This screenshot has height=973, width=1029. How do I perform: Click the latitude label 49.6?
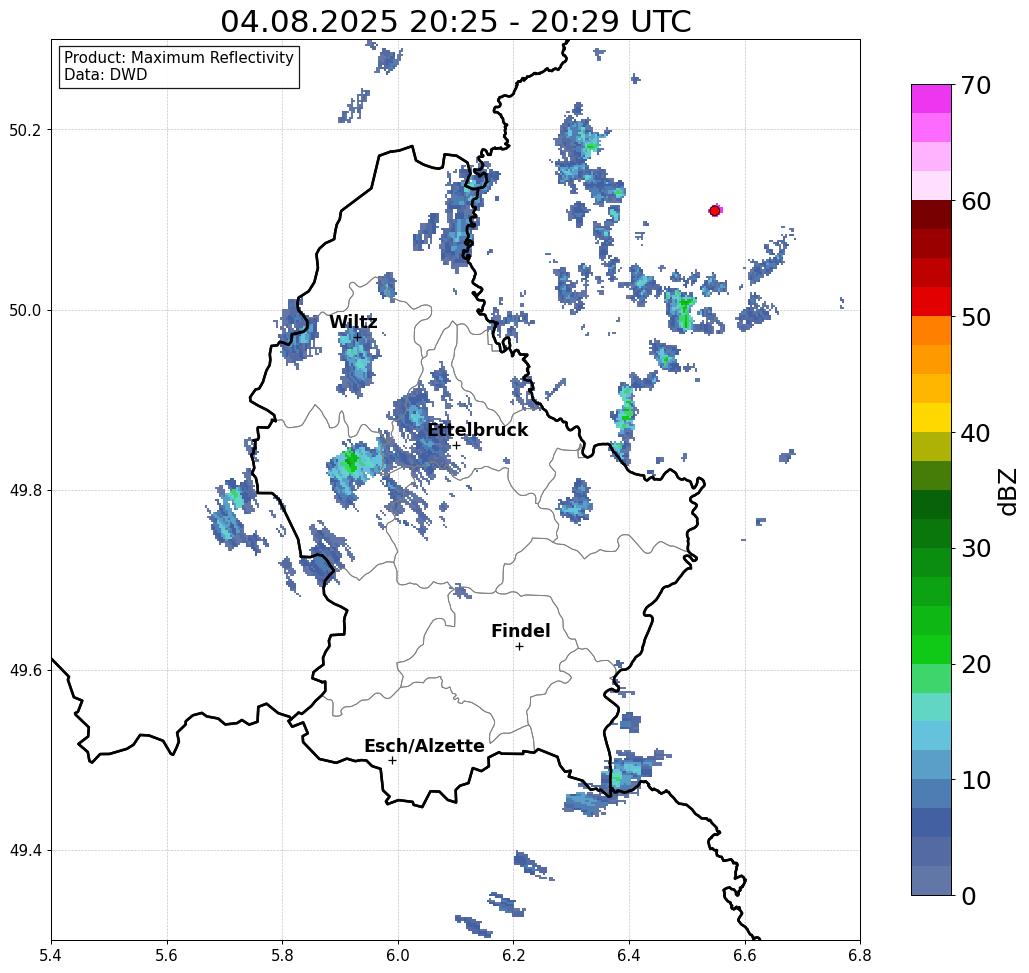(24, 671)
